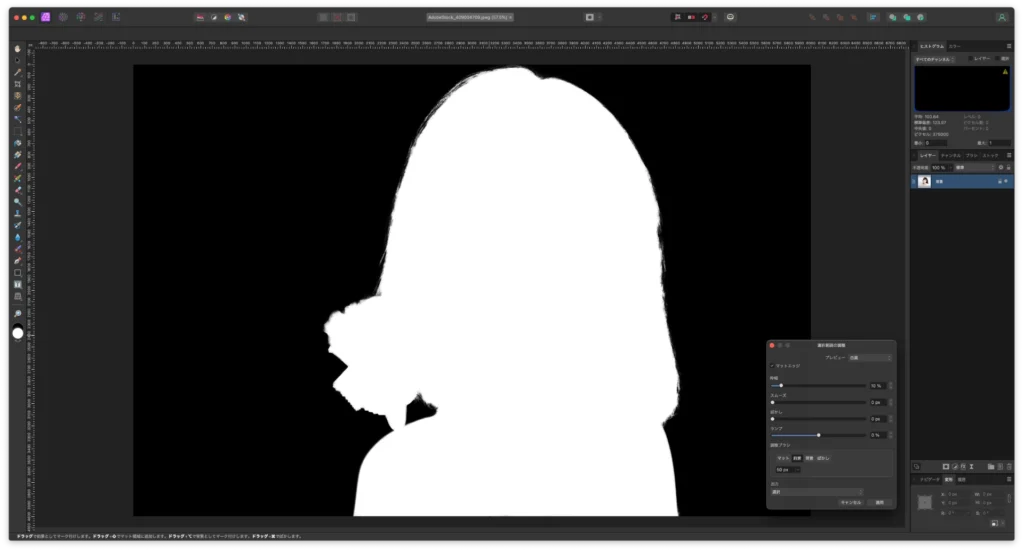Click the キャンセル button
1024x551 pixels.
click(x=850, y=502)
